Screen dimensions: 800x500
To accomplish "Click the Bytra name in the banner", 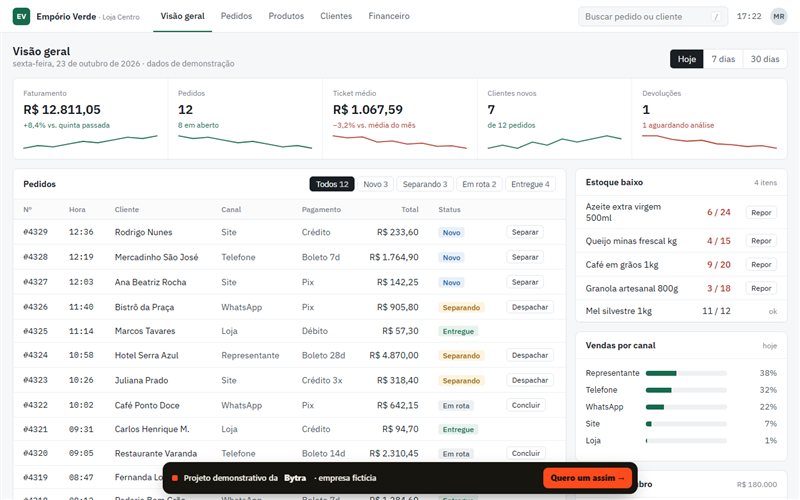I will click(x=295, y=478).
